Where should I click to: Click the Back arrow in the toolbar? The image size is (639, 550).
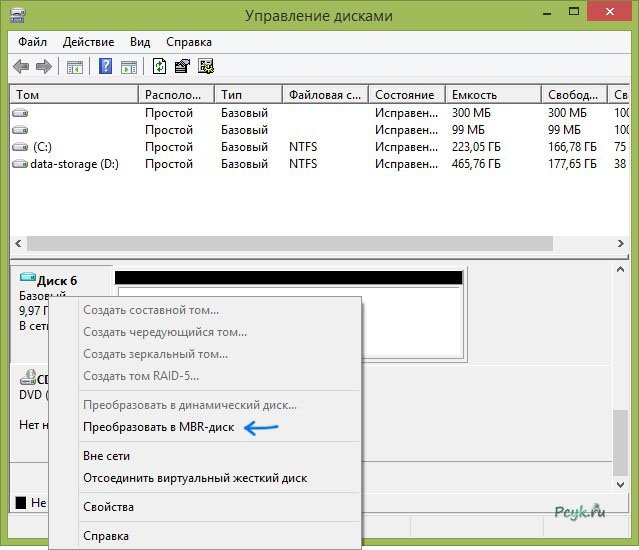tap(22, 67)
